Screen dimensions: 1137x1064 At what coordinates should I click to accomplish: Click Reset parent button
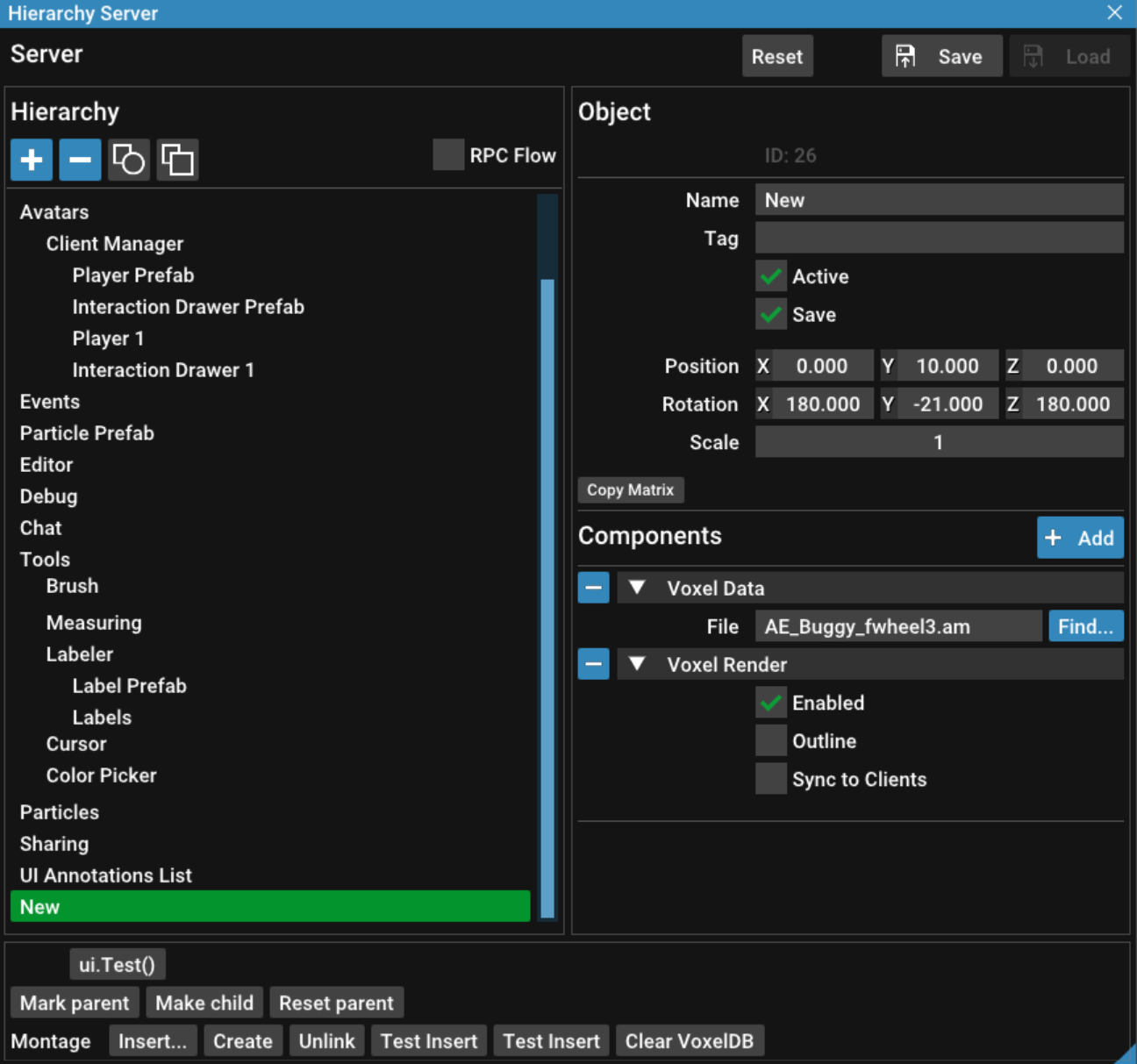[337, 1003]
